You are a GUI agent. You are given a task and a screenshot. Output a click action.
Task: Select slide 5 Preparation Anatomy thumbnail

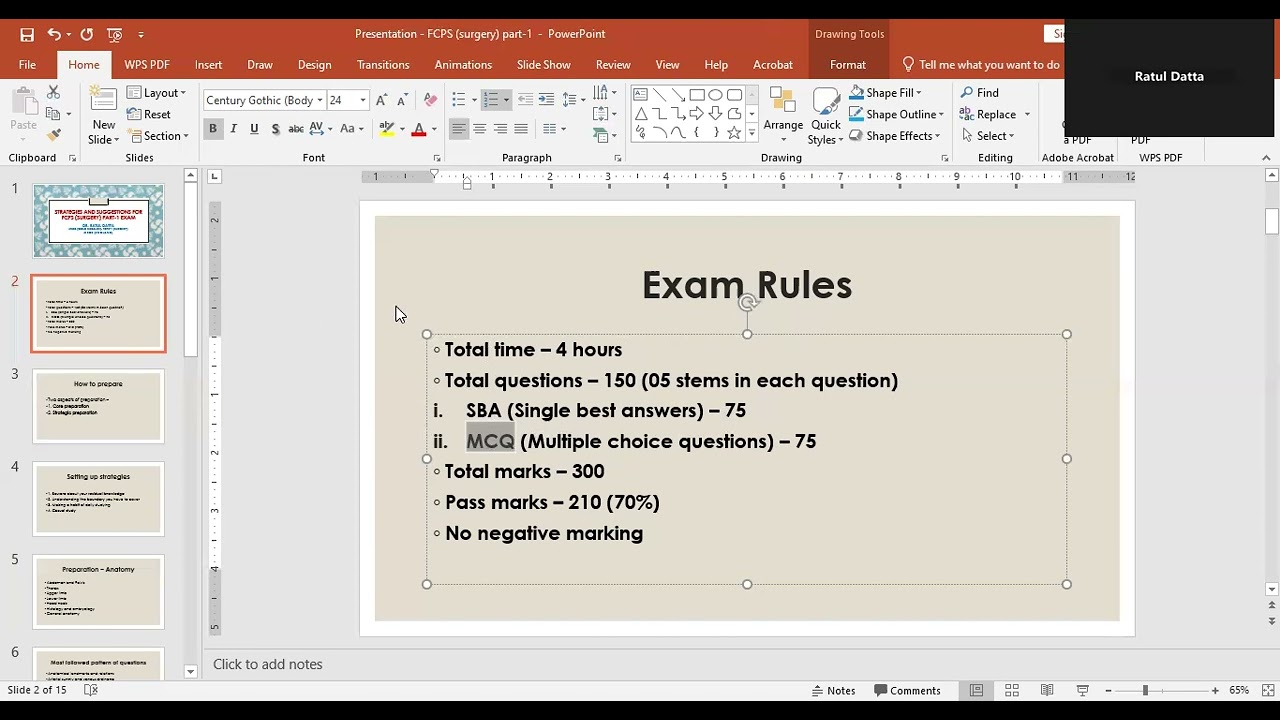[98, 592]
